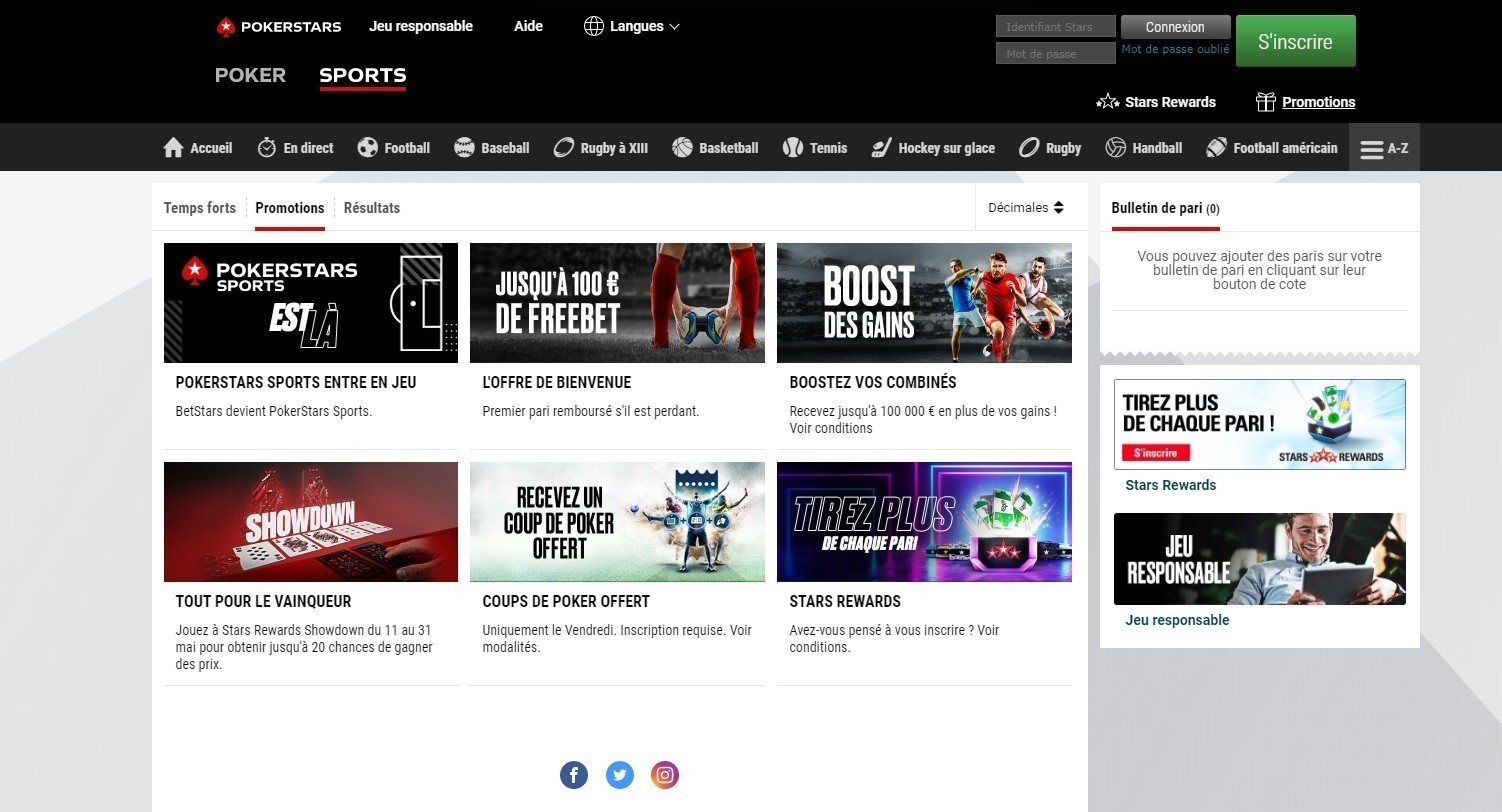The height and width of the screenshot is (812, 1502).
Task: Open the Facebook social icon
Action: point(574,775)
